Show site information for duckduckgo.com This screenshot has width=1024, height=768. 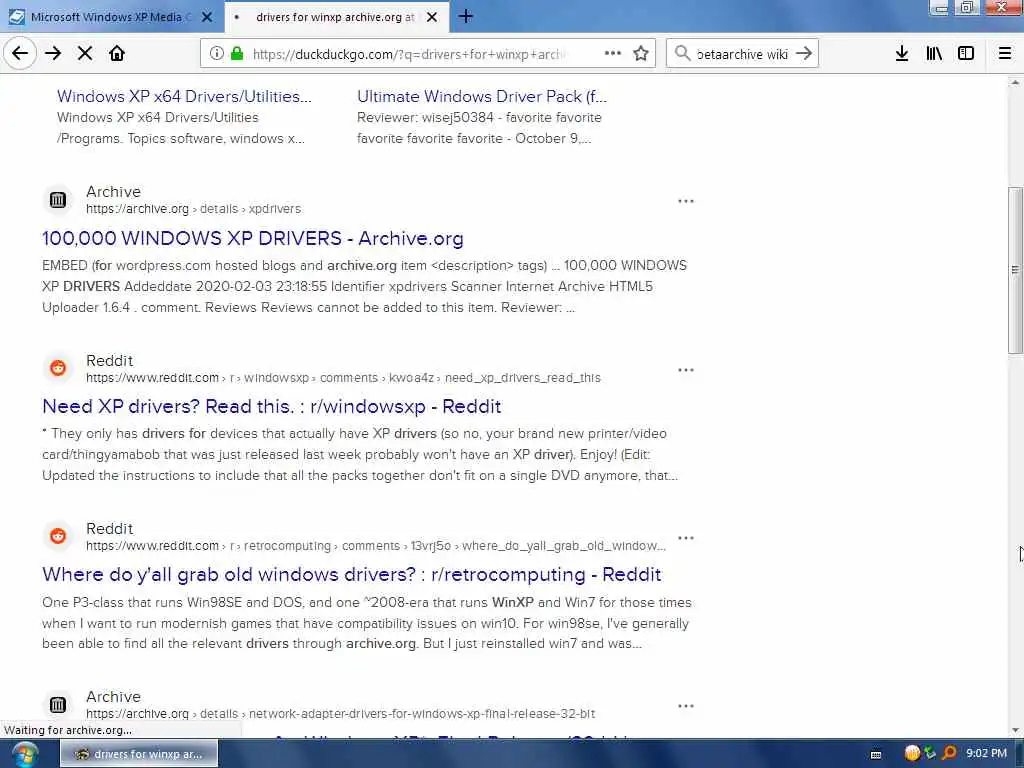tap(216, 54)
